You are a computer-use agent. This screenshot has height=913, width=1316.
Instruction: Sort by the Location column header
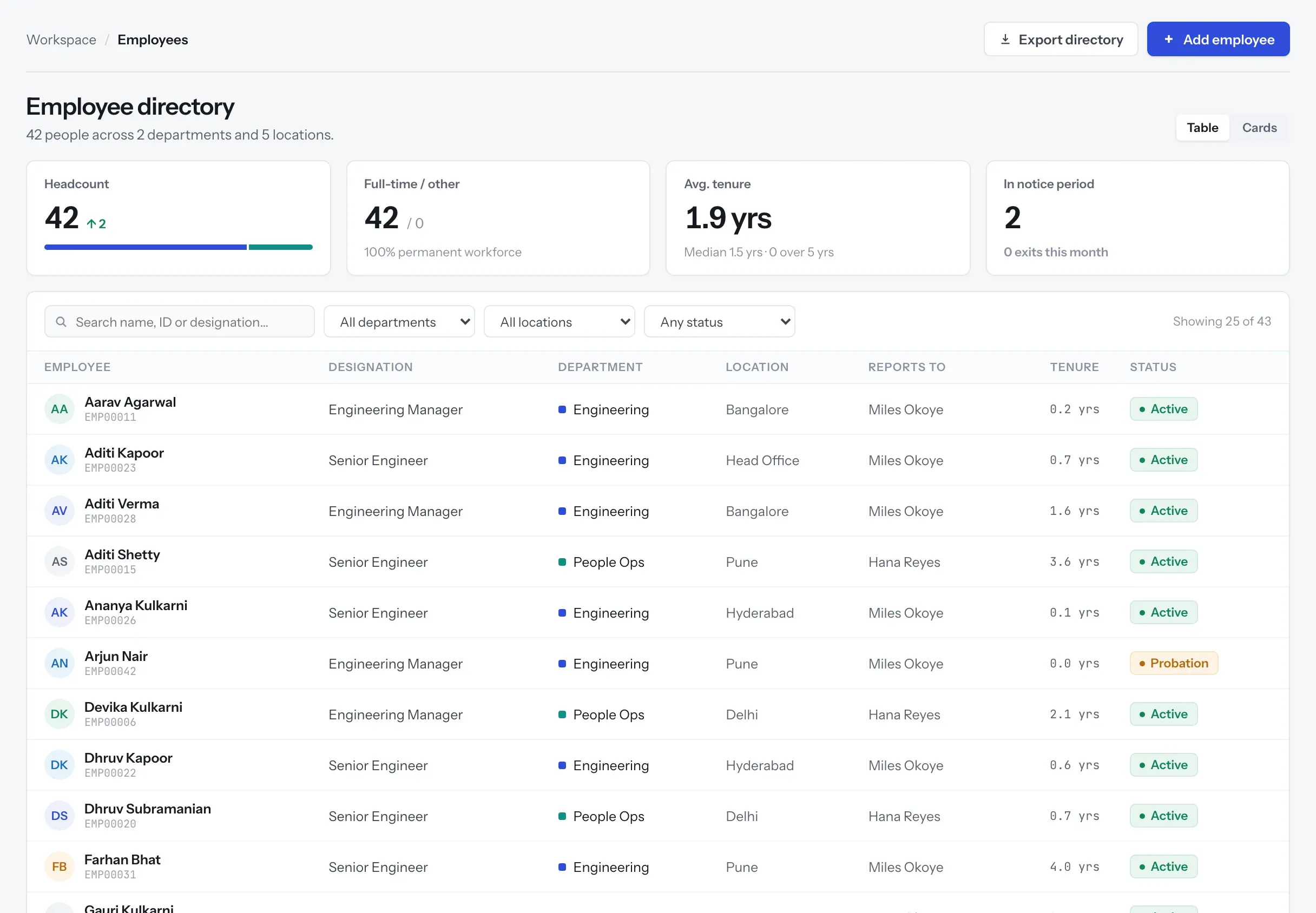pyautogui.click(x=757, y=367)
